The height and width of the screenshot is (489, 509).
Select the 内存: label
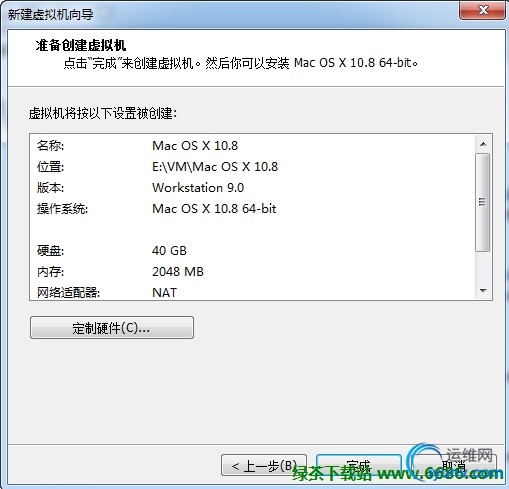point(50,272)
